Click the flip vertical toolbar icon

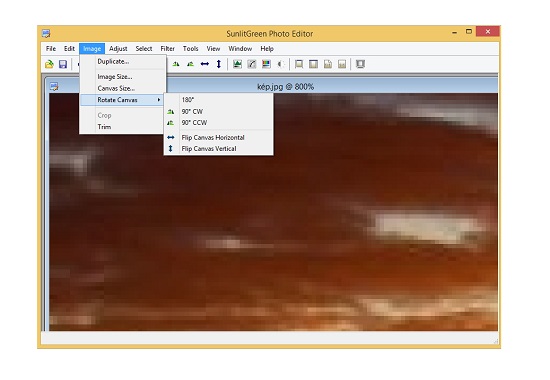coord(219,64)
